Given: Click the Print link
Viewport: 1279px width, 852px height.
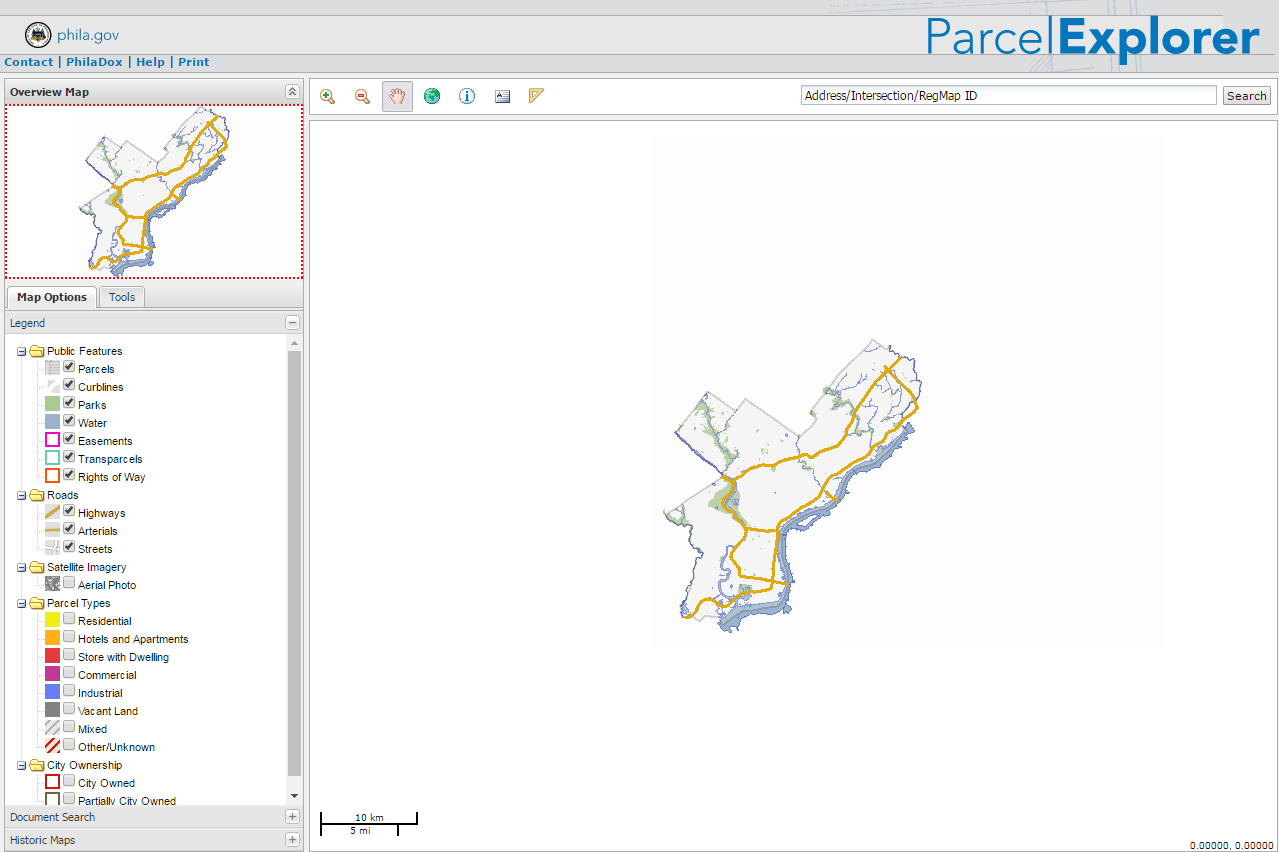Looking at the screenshot, I should point(194,62).
